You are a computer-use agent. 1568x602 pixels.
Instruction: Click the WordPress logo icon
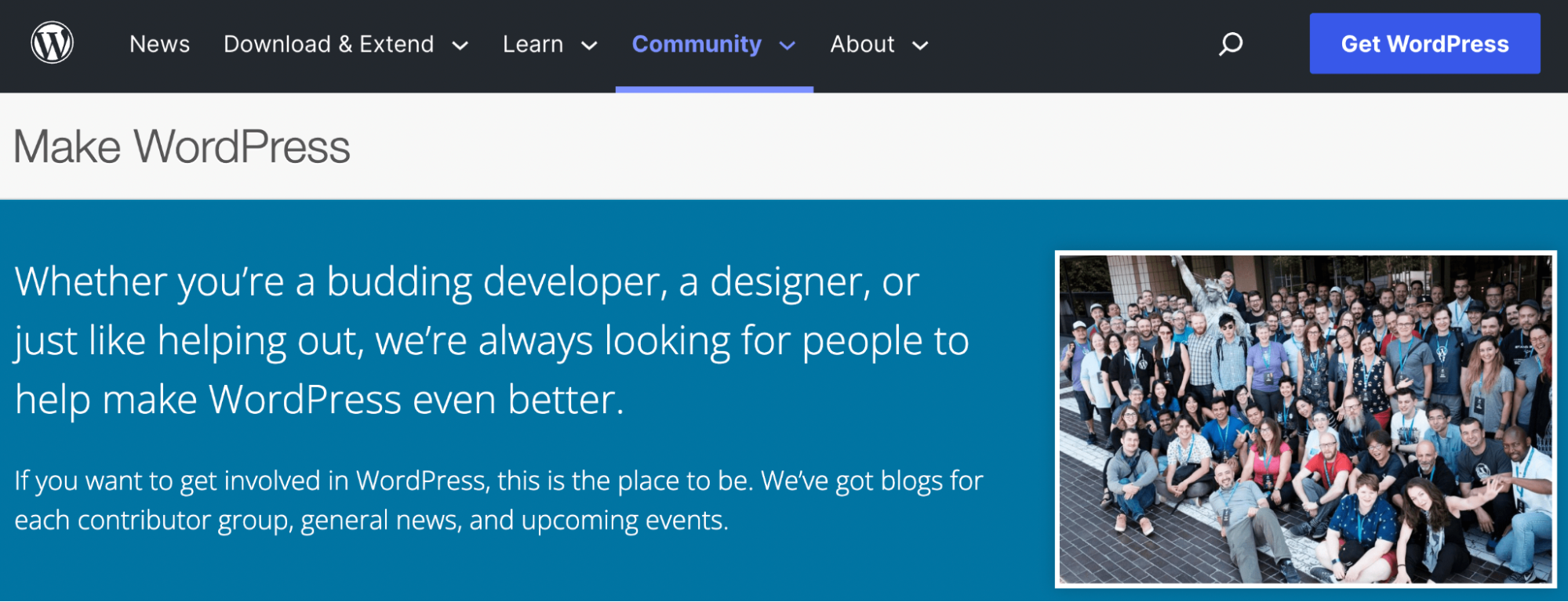52,43
